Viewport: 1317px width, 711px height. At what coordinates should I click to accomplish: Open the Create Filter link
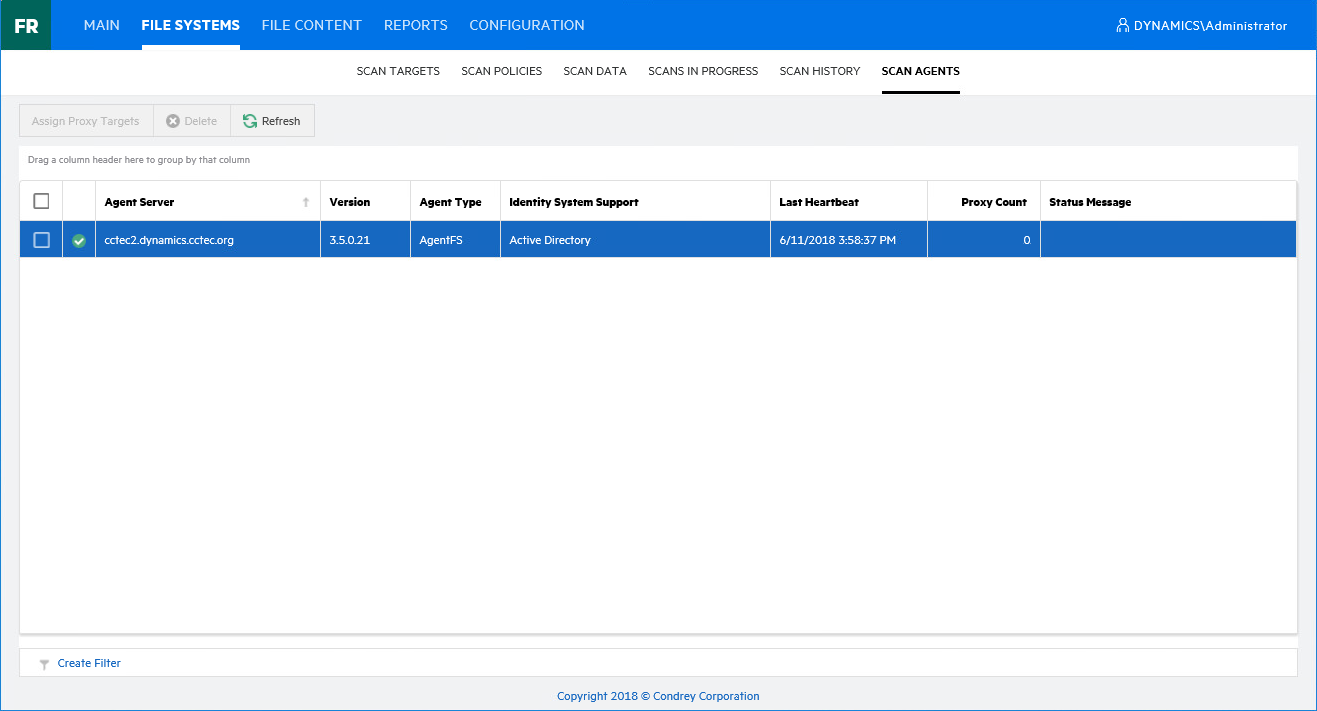(89, 663)
